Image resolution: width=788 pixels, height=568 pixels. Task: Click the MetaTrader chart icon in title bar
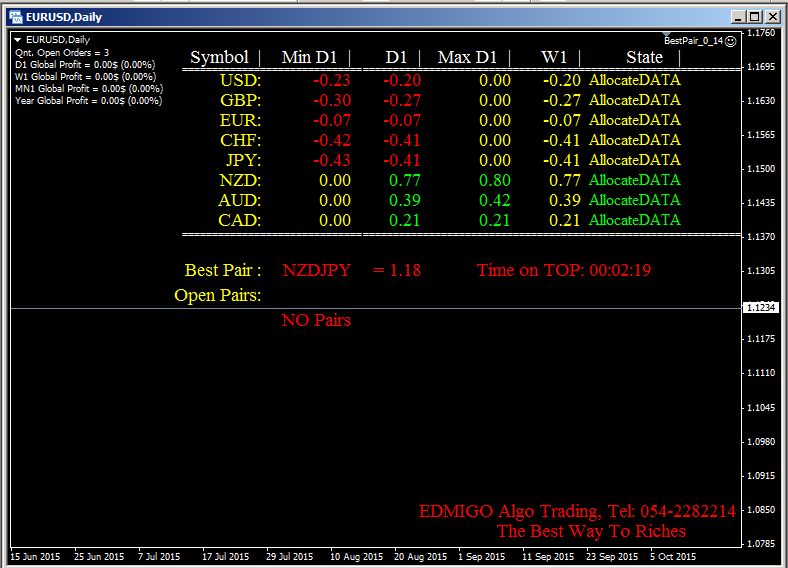(x=16, y=17)
